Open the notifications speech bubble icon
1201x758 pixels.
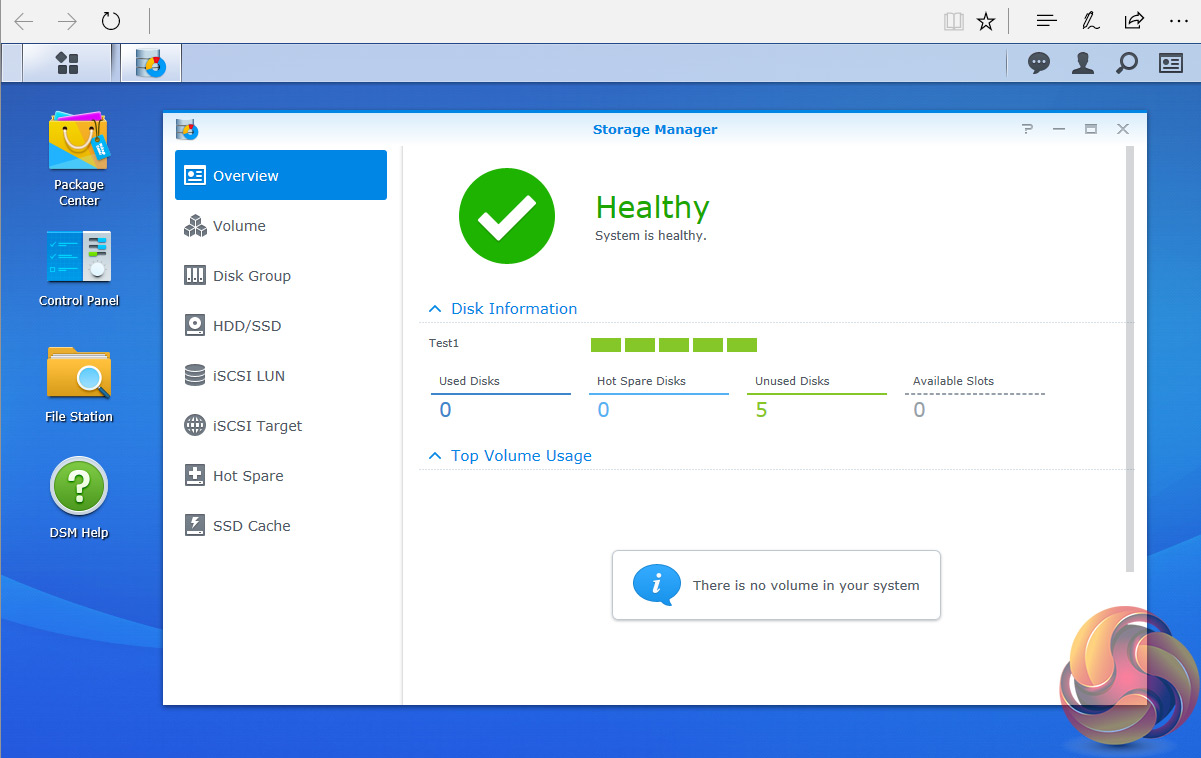1039,63
